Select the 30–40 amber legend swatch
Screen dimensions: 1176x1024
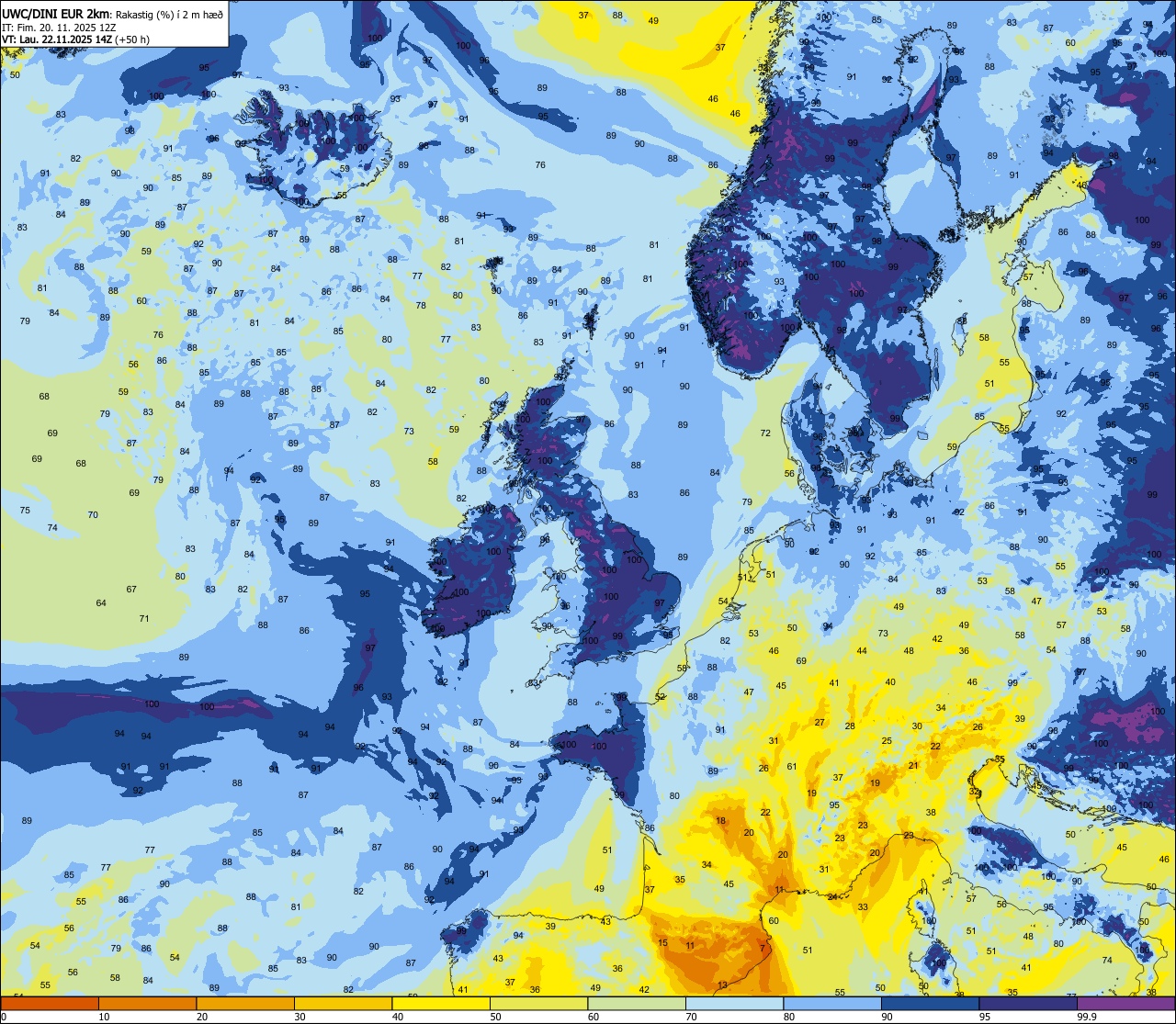click(343, 1003)
